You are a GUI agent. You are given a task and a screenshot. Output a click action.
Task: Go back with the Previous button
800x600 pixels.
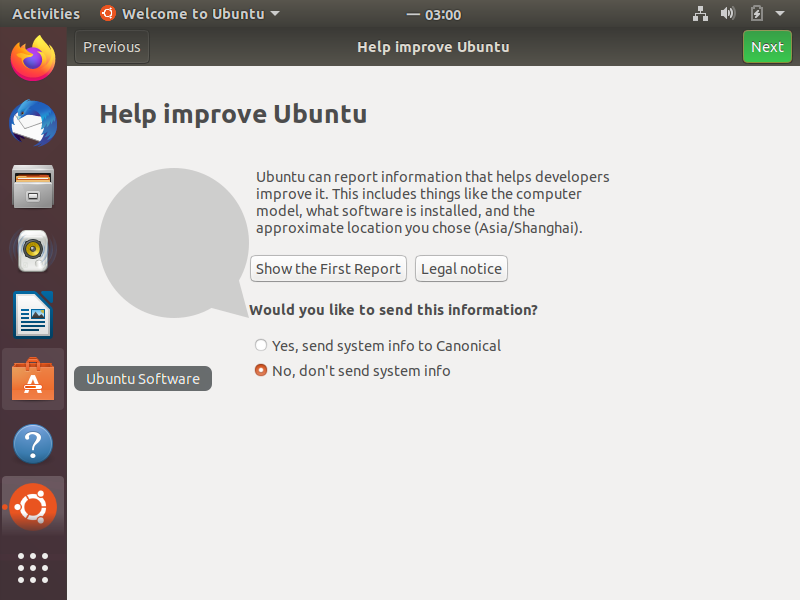112,47
